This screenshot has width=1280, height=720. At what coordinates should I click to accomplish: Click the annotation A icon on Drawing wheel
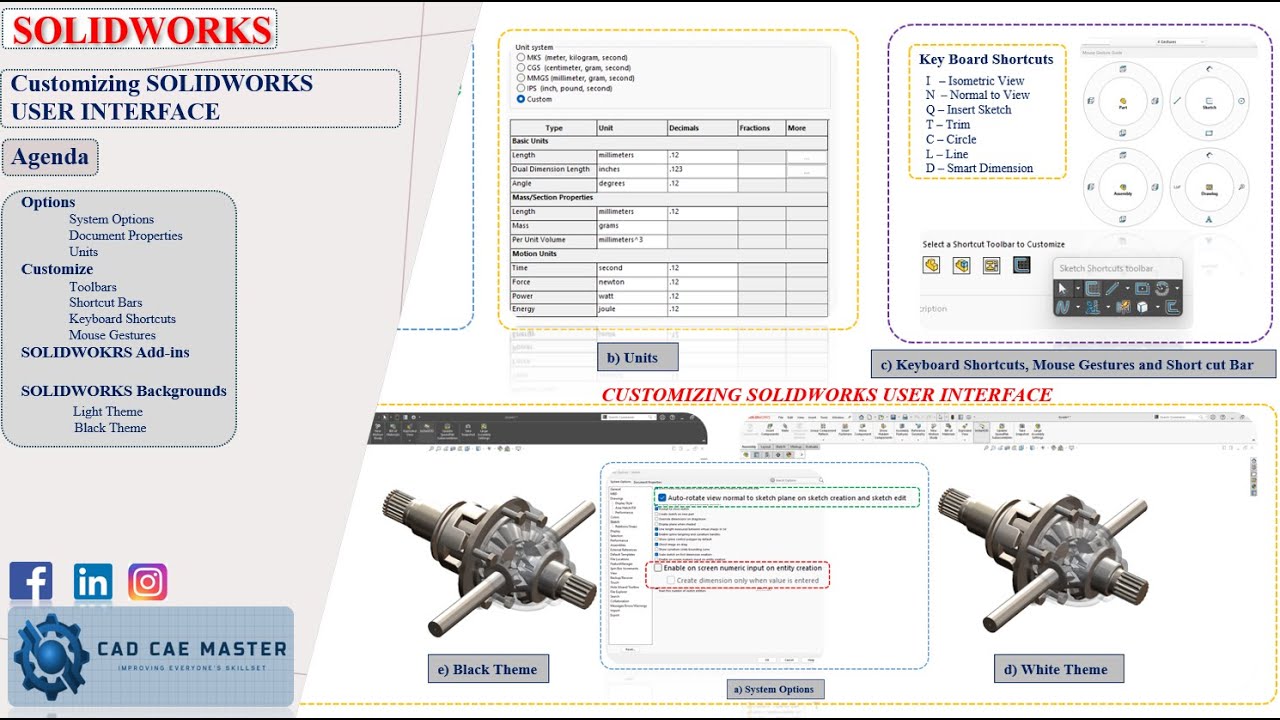click(1209, 219)
